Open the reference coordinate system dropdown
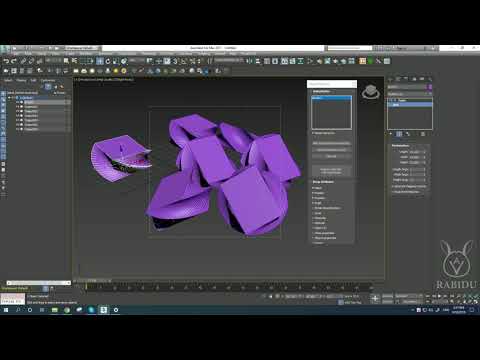480x360 pixels. (x=137, y=61)
